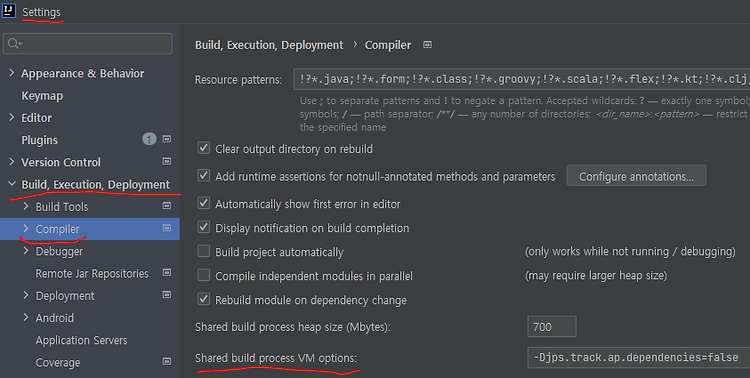Enable Compile independent modules in parallel
The width and height of the screenshot is (750, 378).
pos(204,275)
